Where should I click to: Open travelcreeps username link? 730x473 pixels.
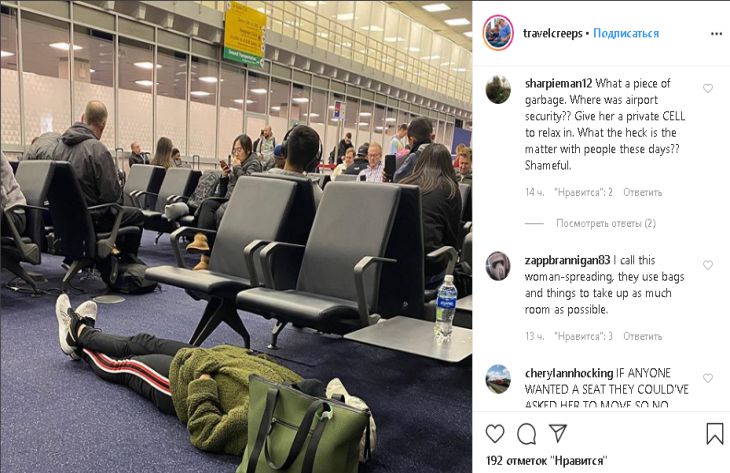tap(553, 34)
